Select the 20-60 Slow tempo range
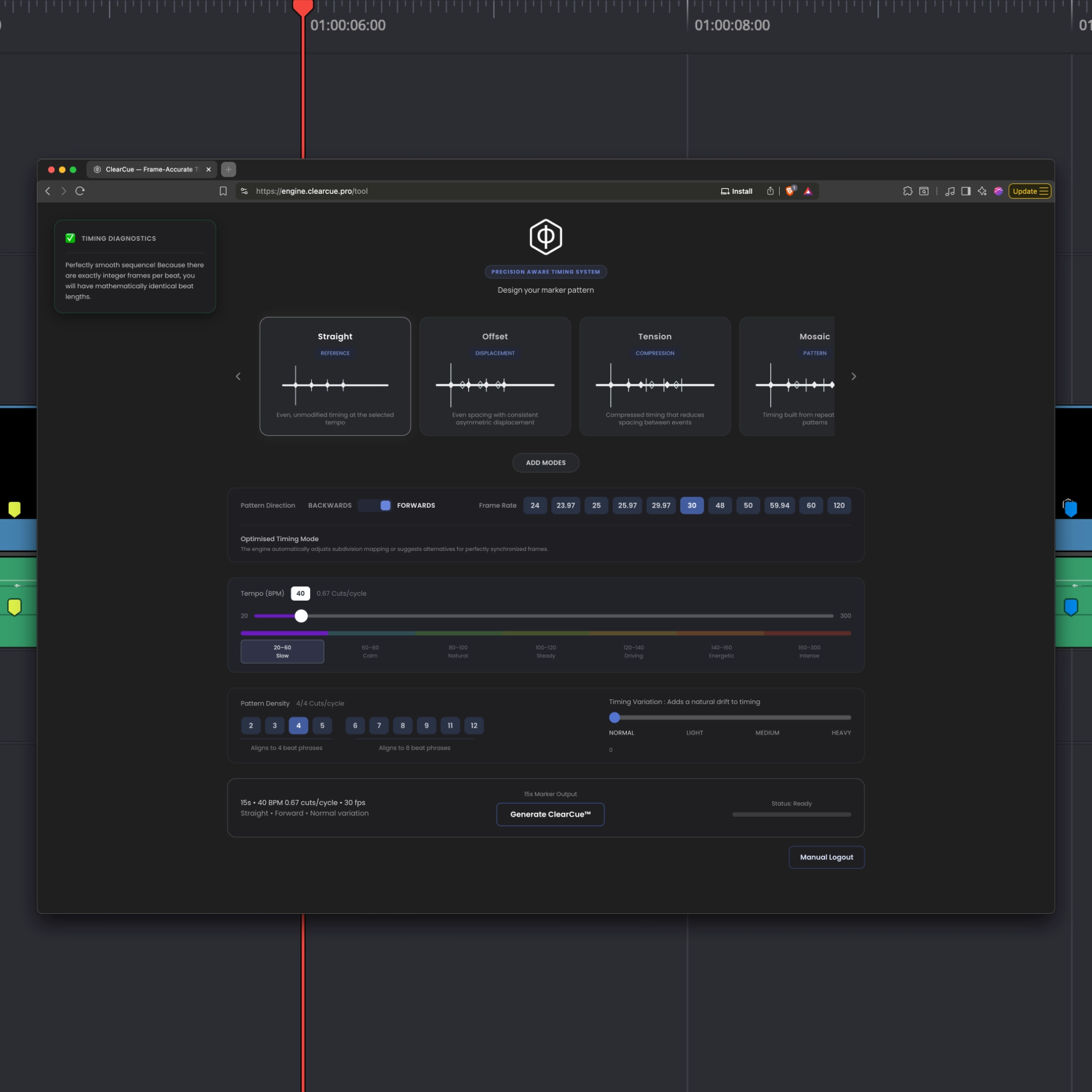Screen dimensions: 1092x1092 click(x=282, y=651)
